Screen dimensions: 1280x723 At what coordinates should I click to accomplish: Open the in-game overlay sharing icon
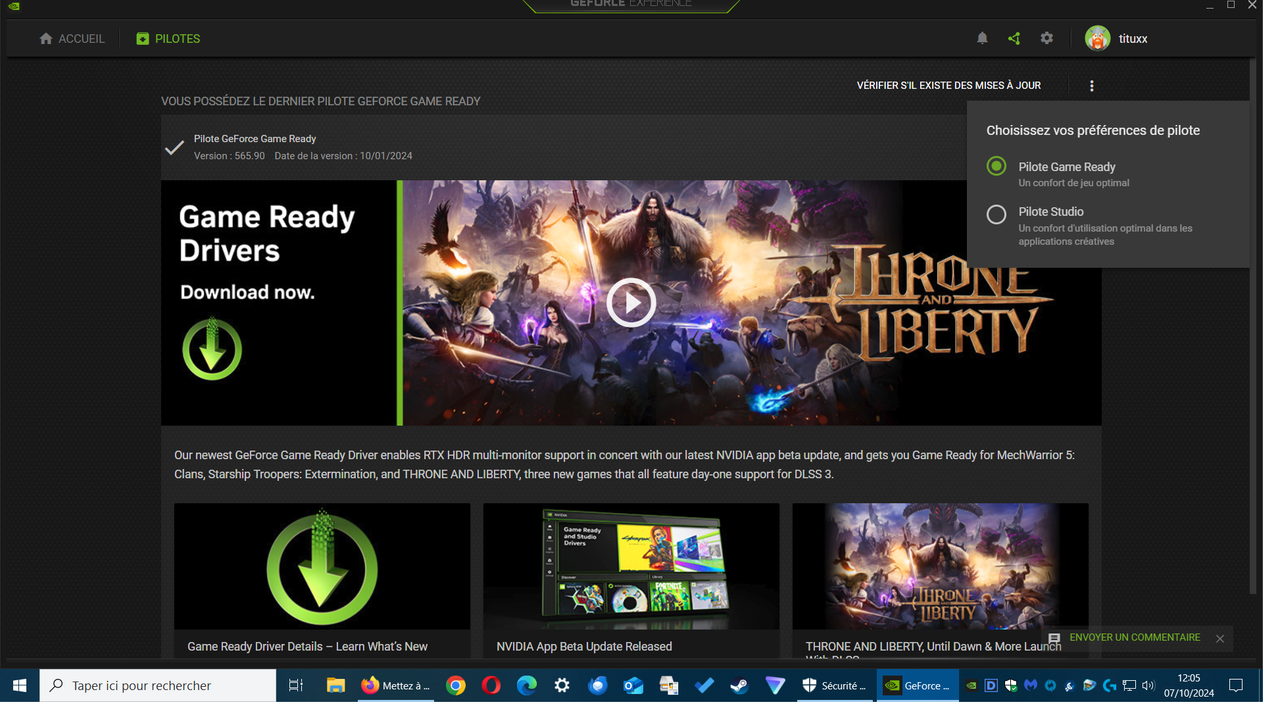[x=1014, y=38]
